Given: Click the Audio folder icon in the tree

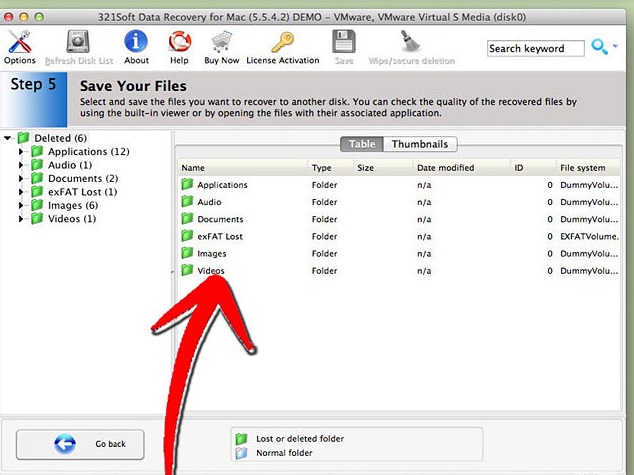Looking at the screenshot, I should tap(37, 165).
